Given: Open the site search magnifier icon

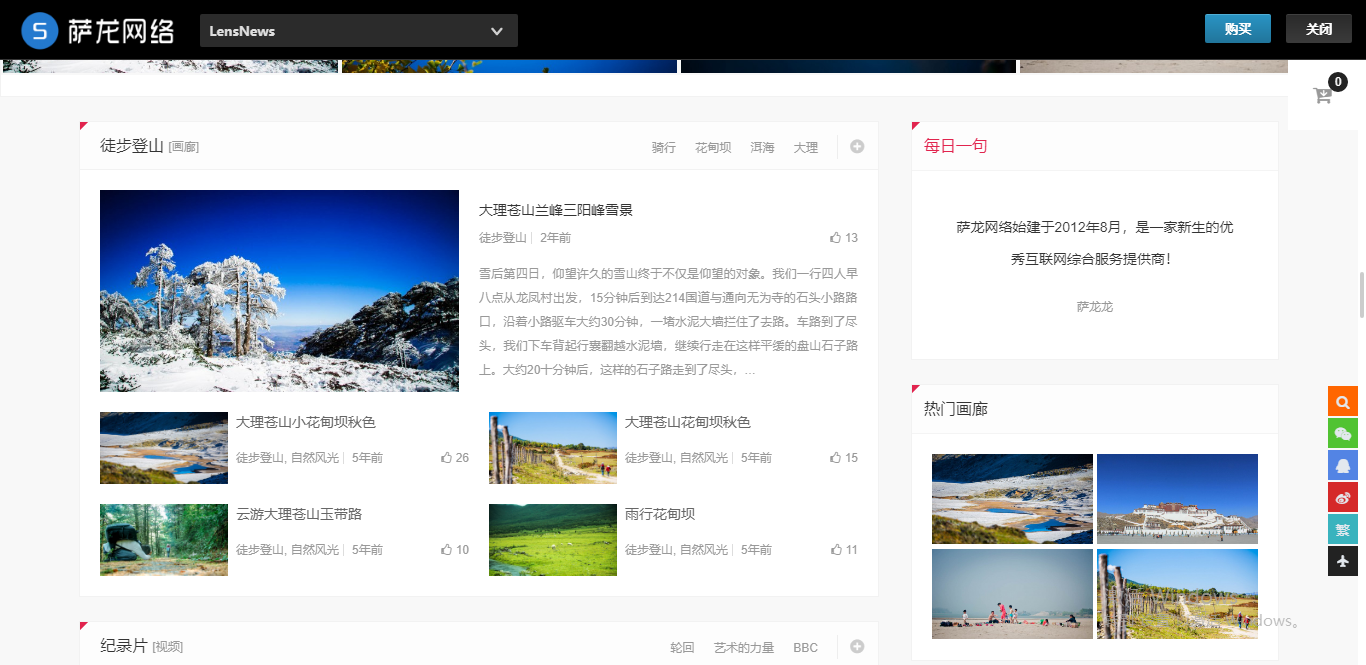Looking at the screenshot, I should coord(1343,401).
